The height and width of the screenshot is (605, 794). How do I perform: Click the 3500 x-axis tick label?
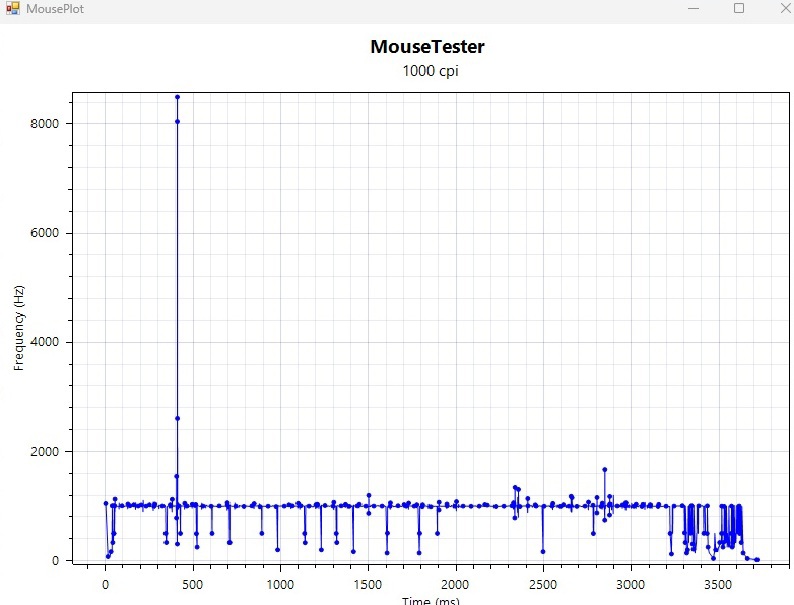718,585
